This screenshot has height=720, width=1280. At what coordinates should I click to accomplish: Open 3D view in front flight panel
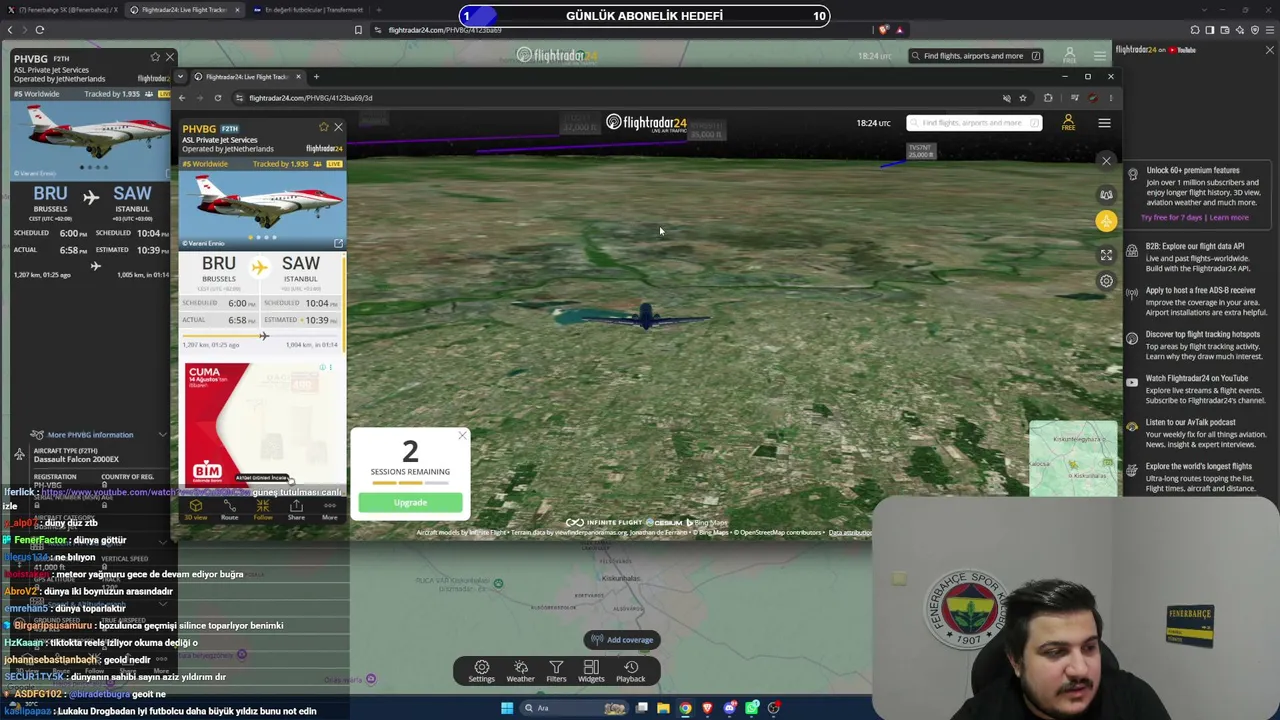196,509
